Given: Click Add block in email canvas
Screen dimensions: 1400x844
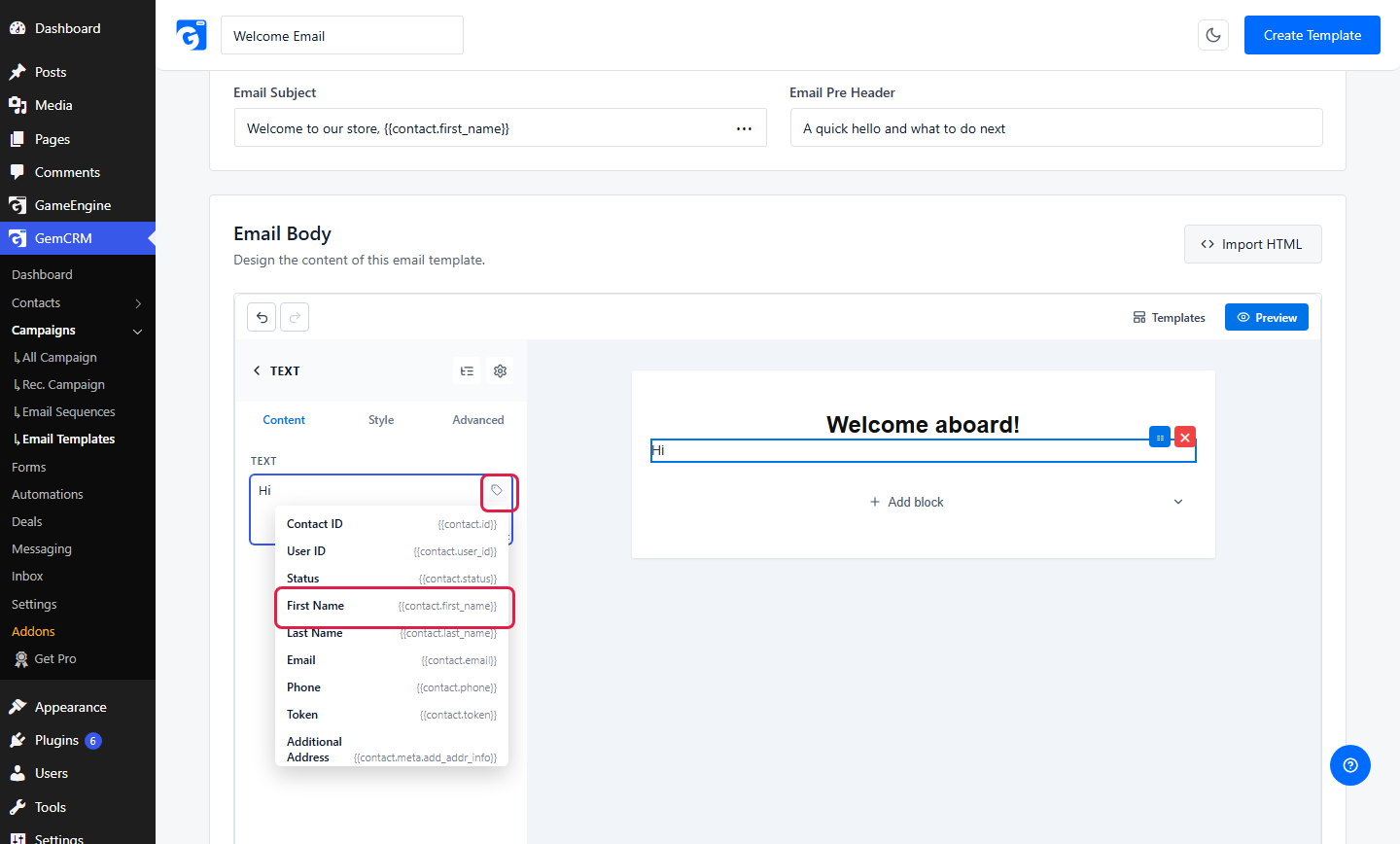Looking at the screenshot, I should pos(906,502).
